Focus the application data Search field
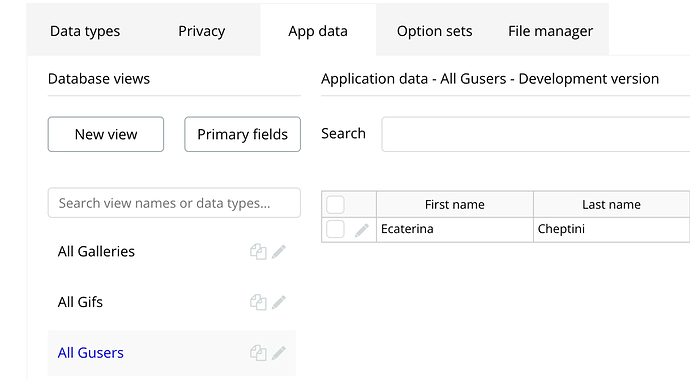The image size is (690, 380). pyautogui.click(x=536, y=134)
